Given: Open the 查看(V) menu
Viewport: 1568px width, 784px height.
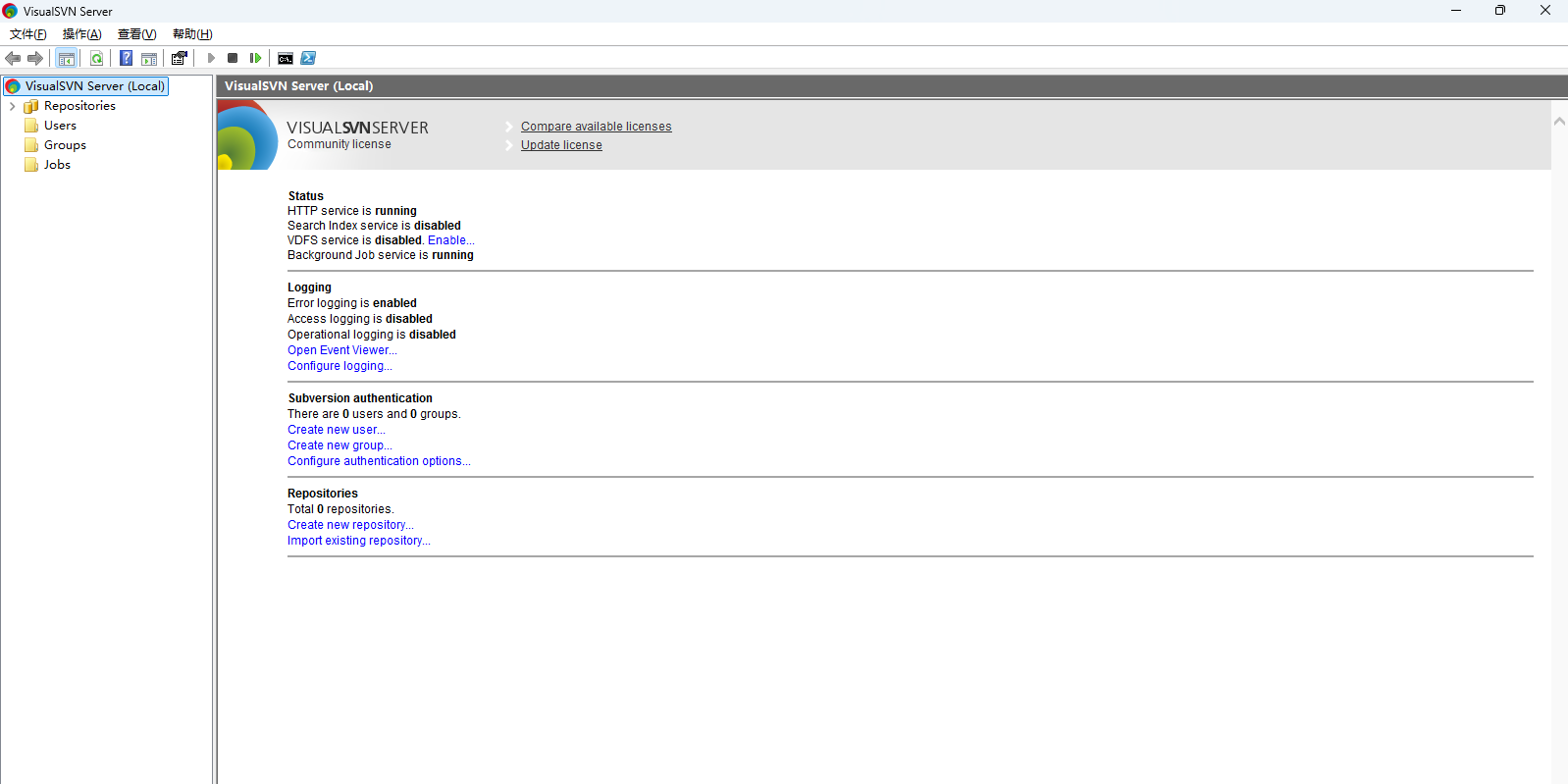Looking at the screenshot, I should pos(137,34).
